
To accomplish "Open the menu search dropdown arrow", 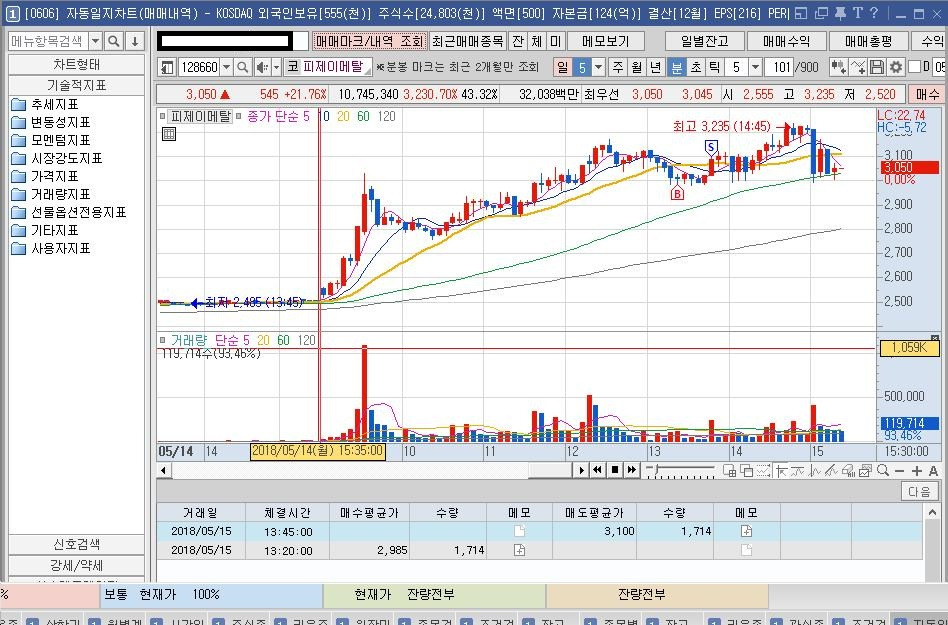I will click(96, 41).
